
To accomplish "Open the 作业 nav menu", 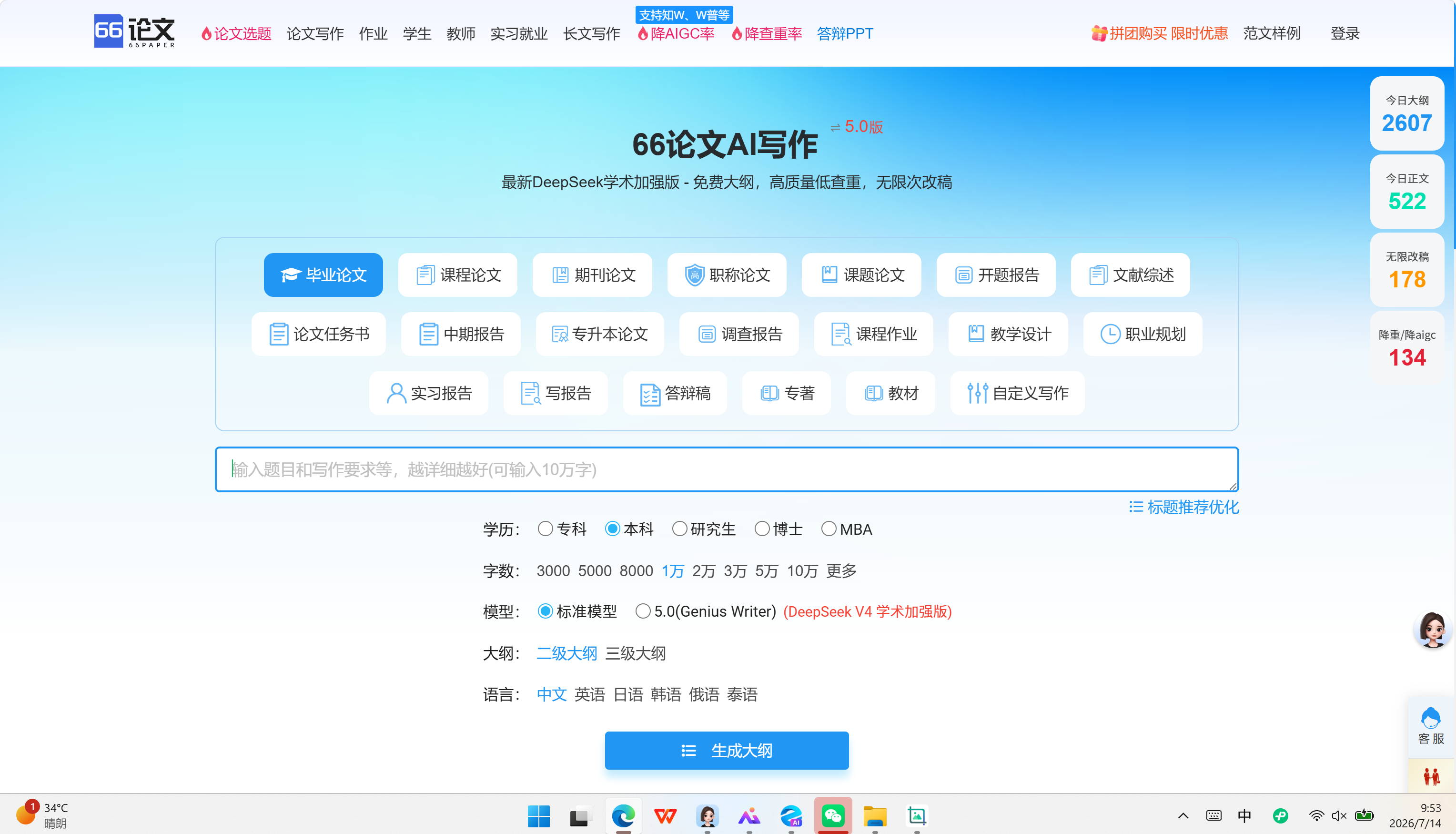I will click(374, 33).
